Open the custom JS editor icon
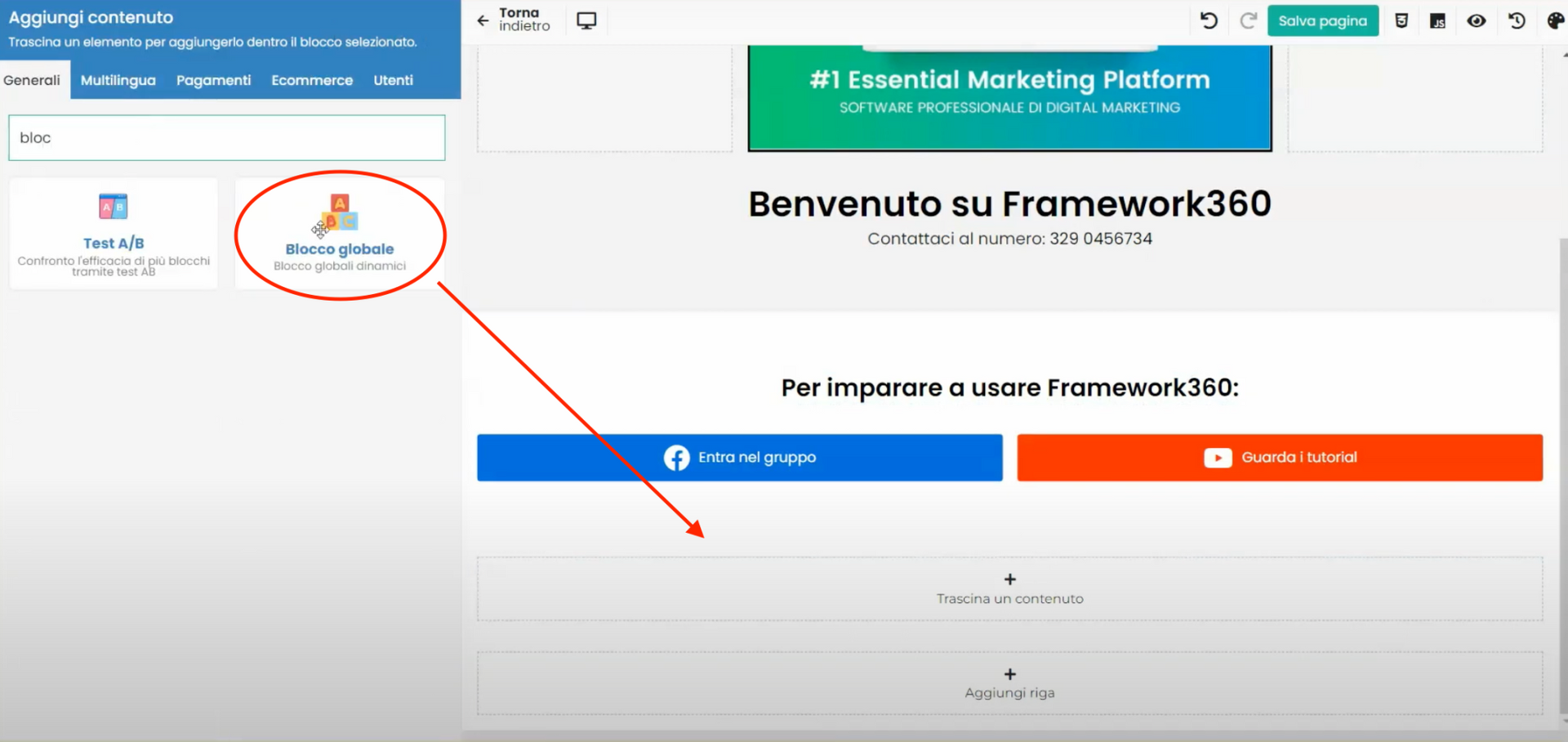Viewport: 1568px width, 742px height. (x=1438, y=21)
